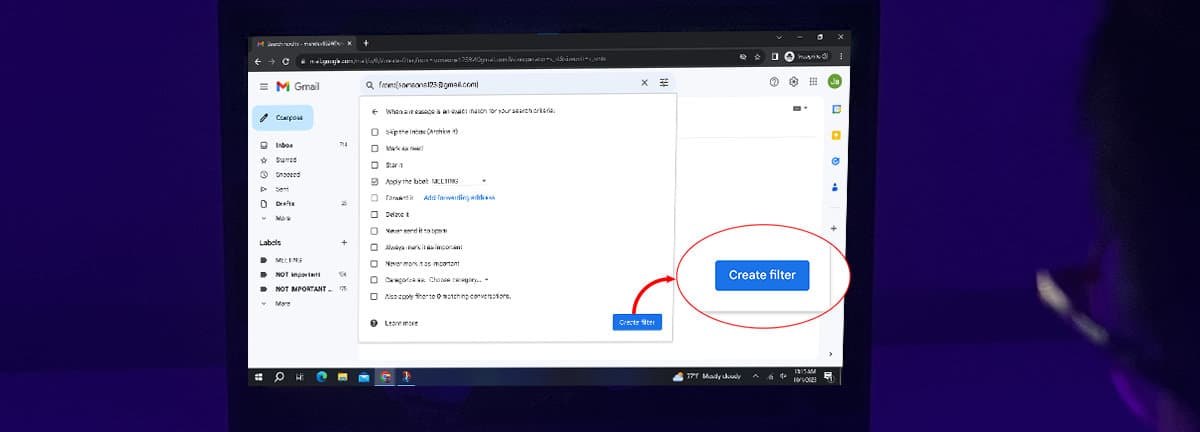Toggle the Apply the label checkbox
1200x432 pixels.
[x=375, y=181]
